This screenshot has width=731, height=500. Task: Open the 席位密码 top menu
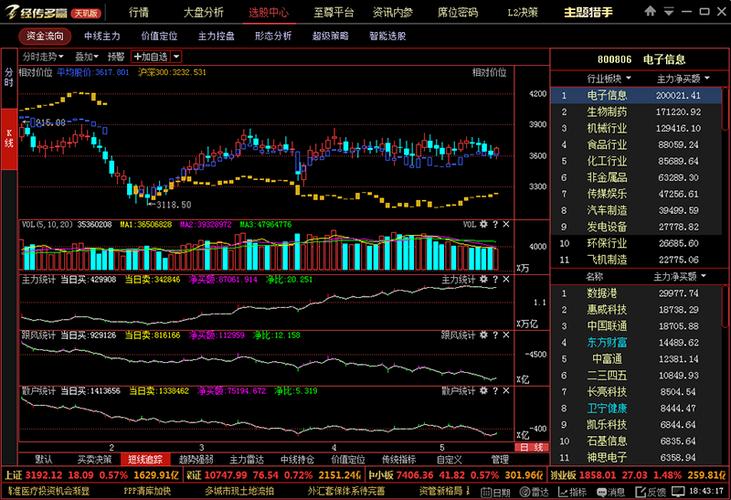[x=457, y=12]
